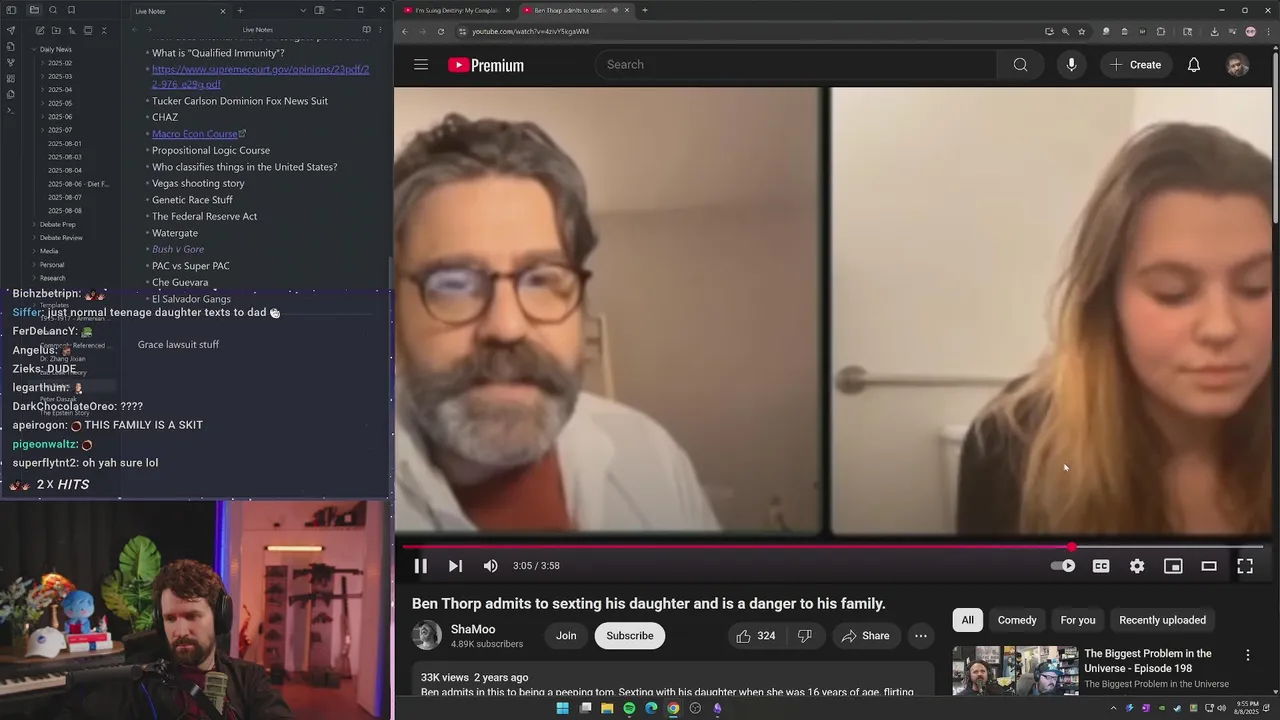Screen dimensions: 1280x720
Task: Open the Bush v Gore note link
Action: point(178,249)
